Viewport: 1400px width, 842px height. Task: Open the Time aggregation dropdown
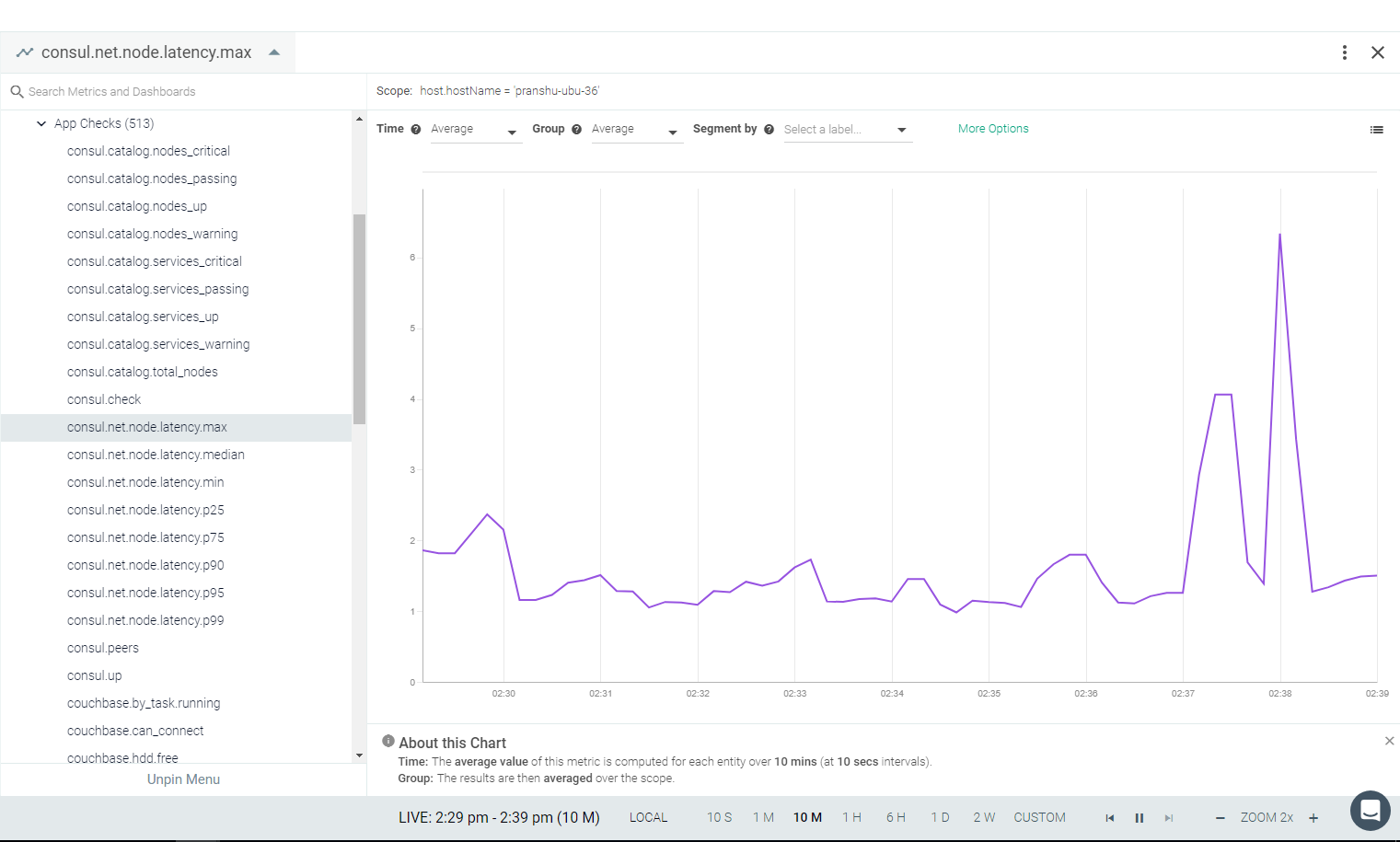tap(475, 130)
